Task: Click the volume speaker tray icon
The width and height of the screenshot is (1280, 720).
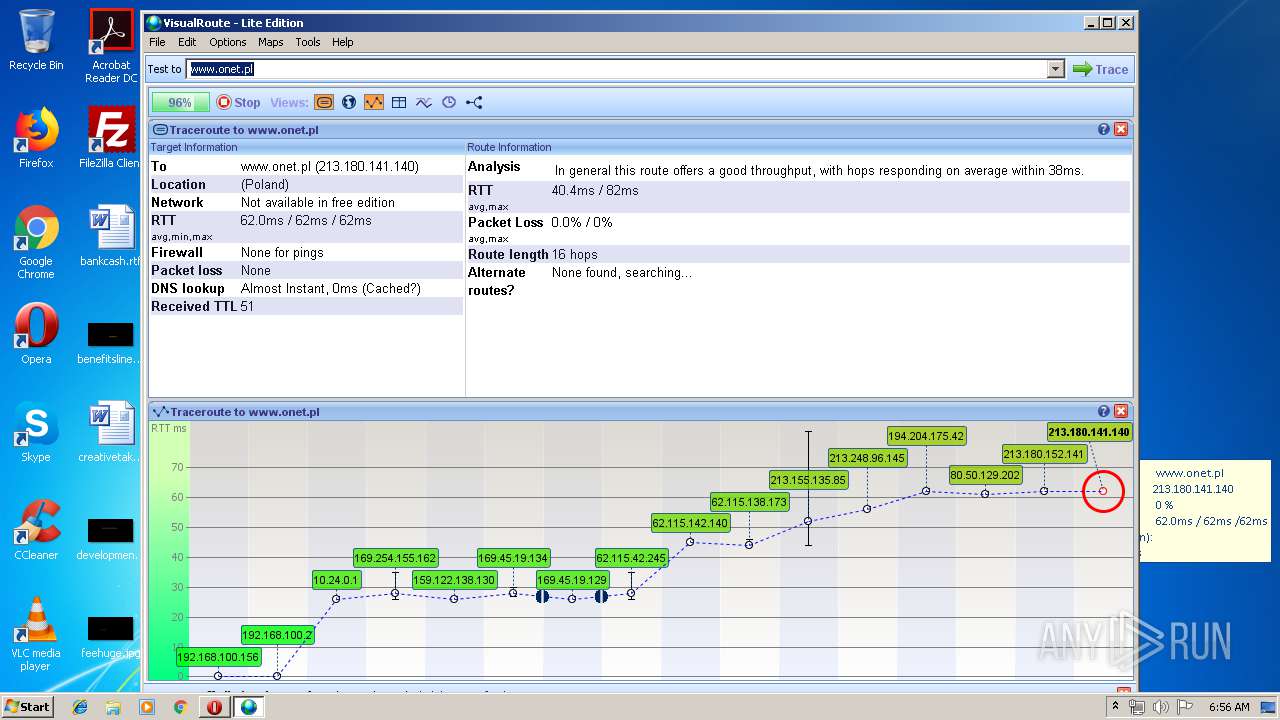Action: (x=1161, y=707)
